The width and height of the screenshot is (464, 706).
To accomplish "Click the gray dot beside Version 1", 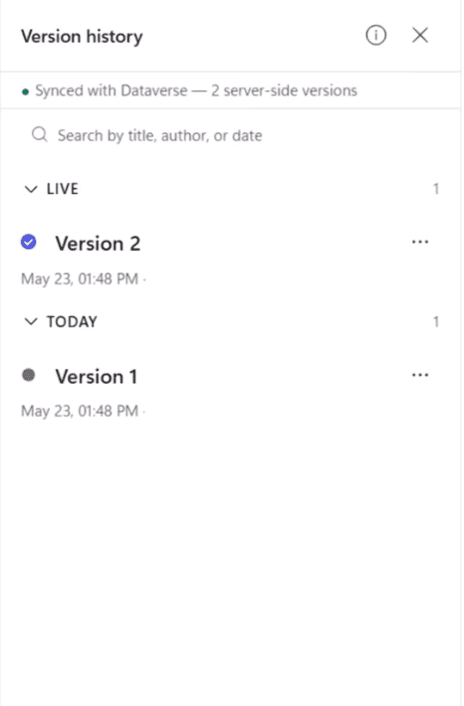I will (29, 375).
